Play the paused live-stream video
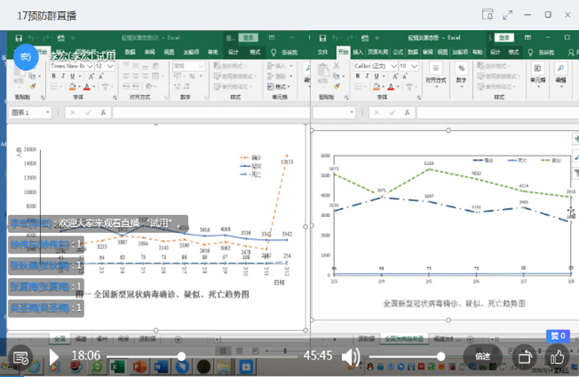Screen dimensions: 579x377 pyautogui.click(x=54, y=357)
